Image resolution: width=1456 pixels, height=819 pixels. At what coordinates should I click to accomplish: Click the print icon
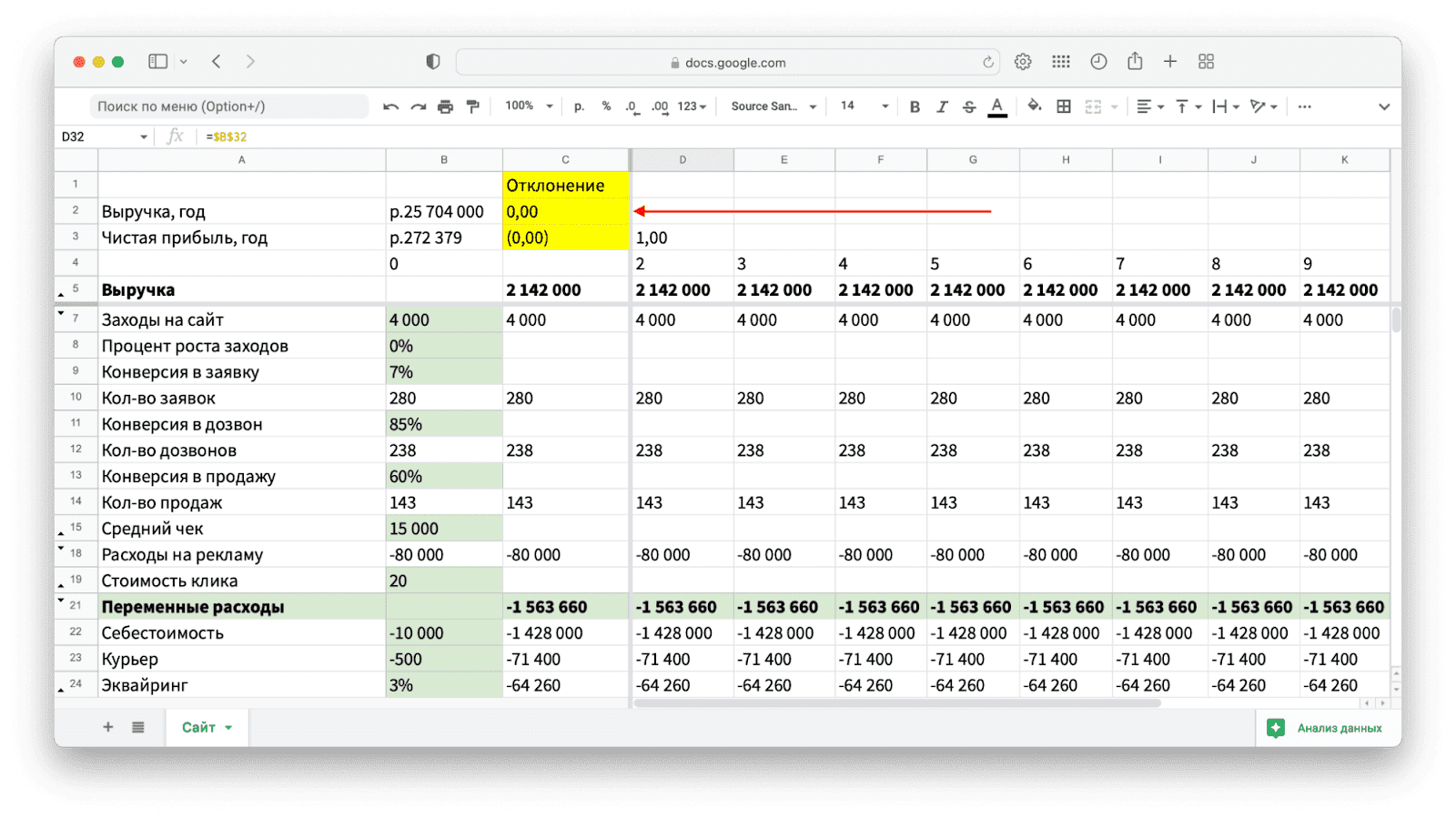point(445,106)
